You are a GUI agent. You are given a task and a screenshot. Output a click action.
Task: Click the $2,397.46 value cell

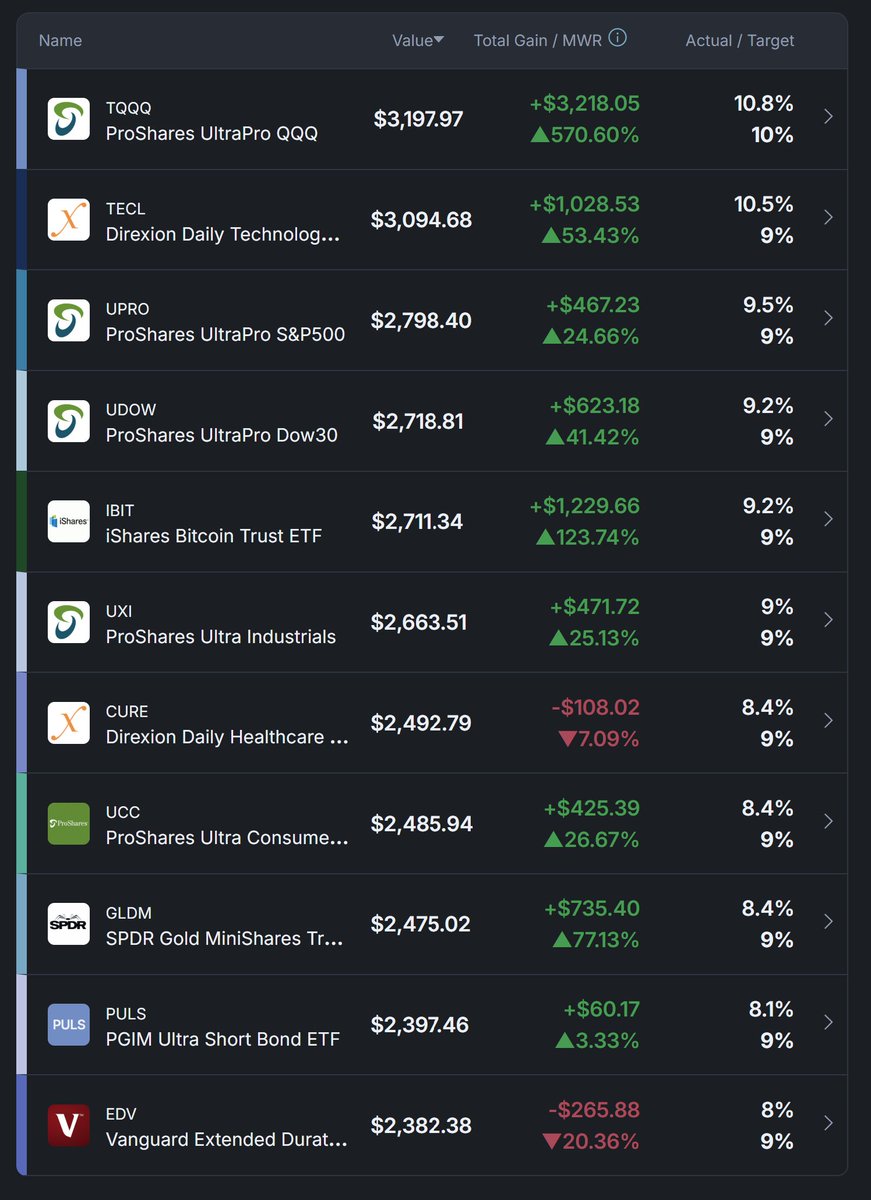click(420, 1025)
